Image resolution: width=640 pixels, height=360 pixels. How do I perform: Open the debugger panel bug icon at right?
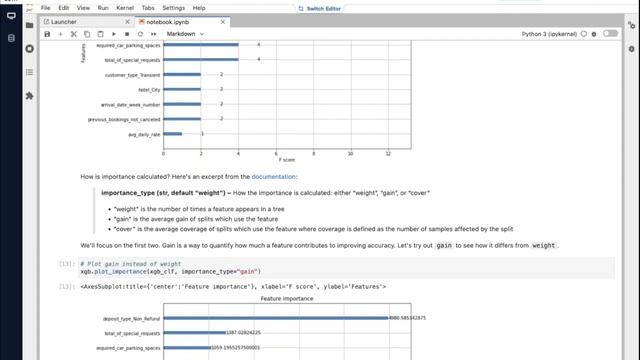pos(632,49)
